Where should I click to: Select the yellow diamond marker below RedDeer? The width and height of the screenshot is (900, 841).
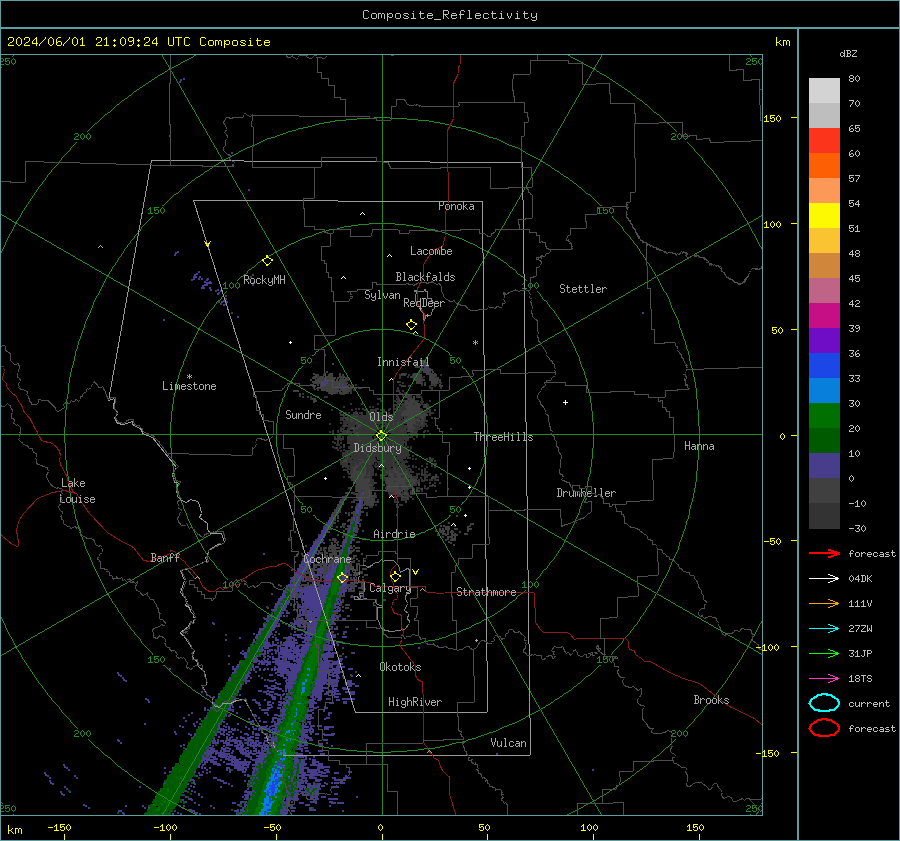[411, 325]
